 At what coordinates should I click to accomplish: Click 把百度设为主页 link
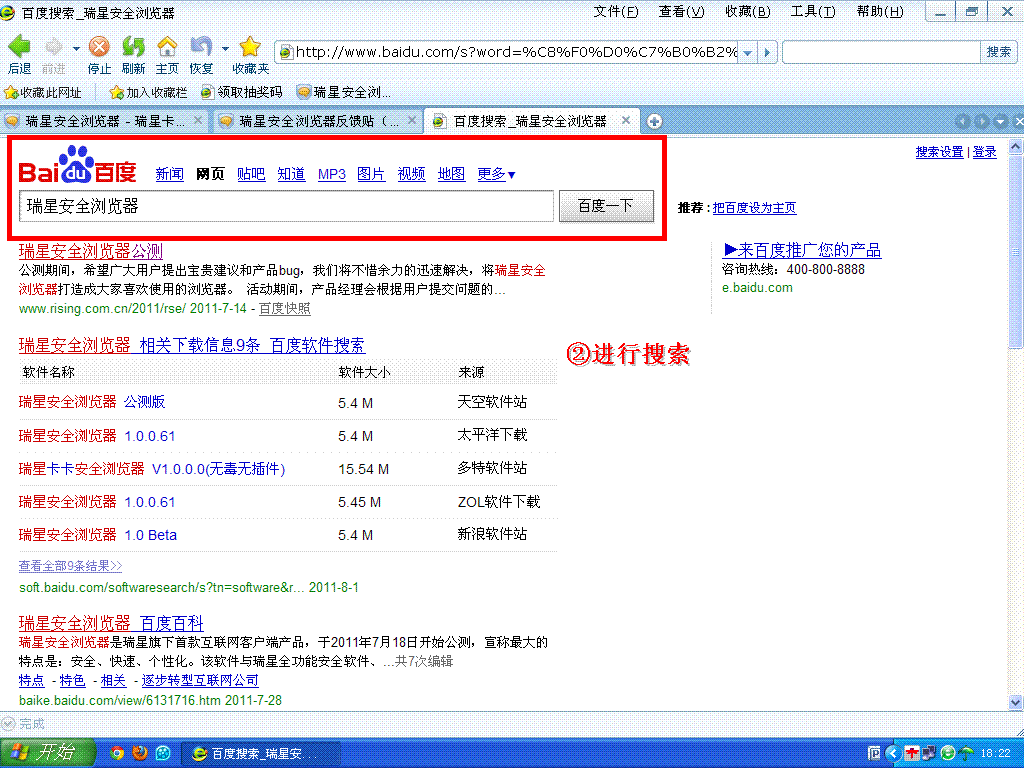(754, 208)
